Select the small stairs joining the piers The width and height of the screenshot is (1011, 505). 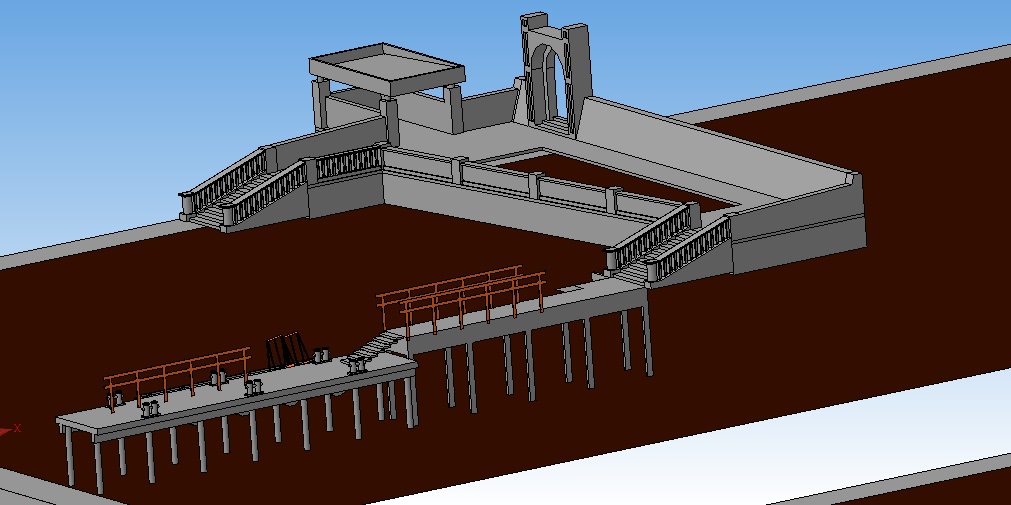tap(378, 346)
